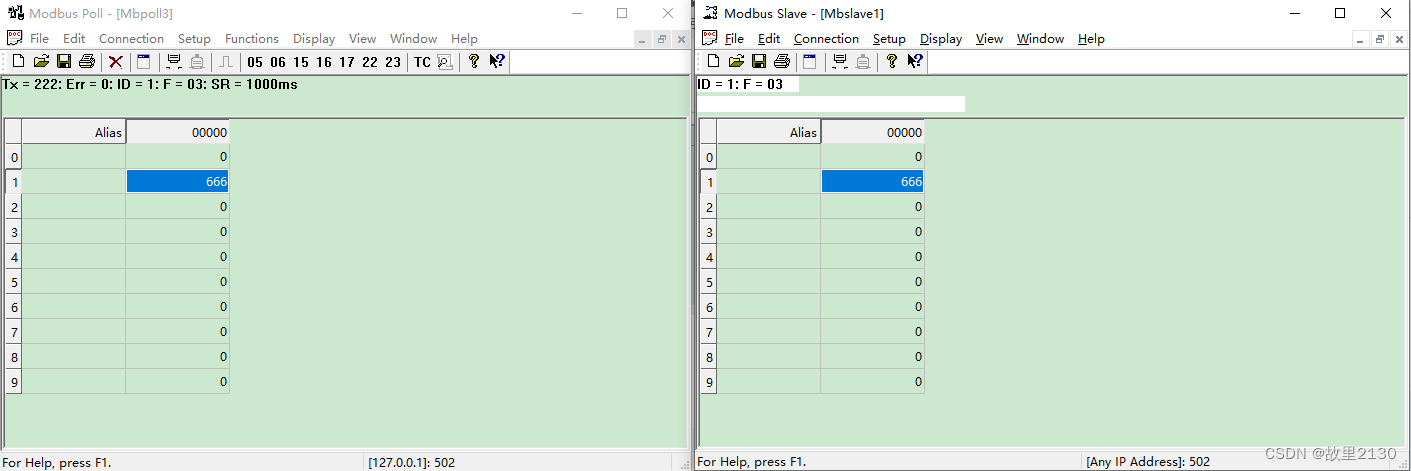Image resolution: width=1411 pixels, height=471 pixels.
Task: Open Window menu in Modbus Poll
Action: click(413, 39)
